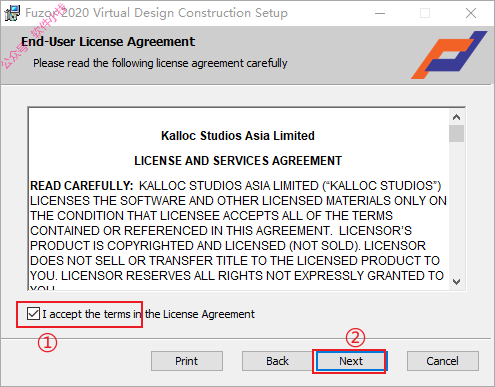495x387 pixels.
Task: Click the empty scrollbar track below the thumb
Action: pos(456,208)
